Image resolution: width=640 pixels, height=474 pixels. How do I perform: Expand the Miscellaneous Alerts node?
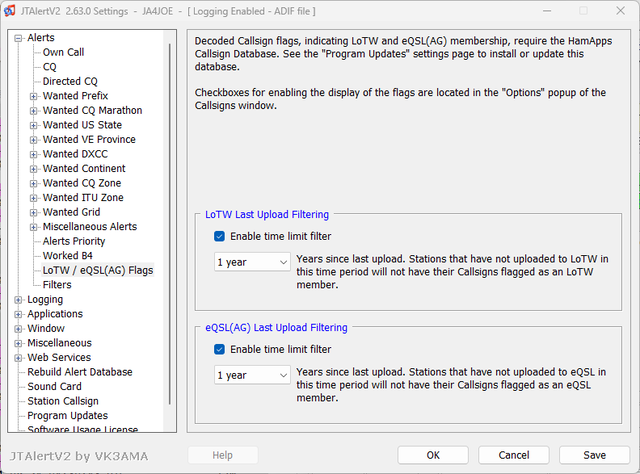[x=34, y=227]
